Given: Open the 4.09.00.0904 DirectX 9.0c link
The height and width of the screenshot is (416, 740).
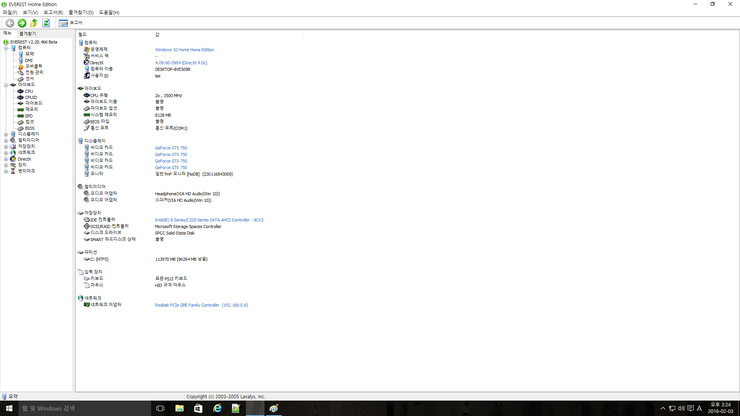Looking at the screenshot, I should tap(181, 63).
